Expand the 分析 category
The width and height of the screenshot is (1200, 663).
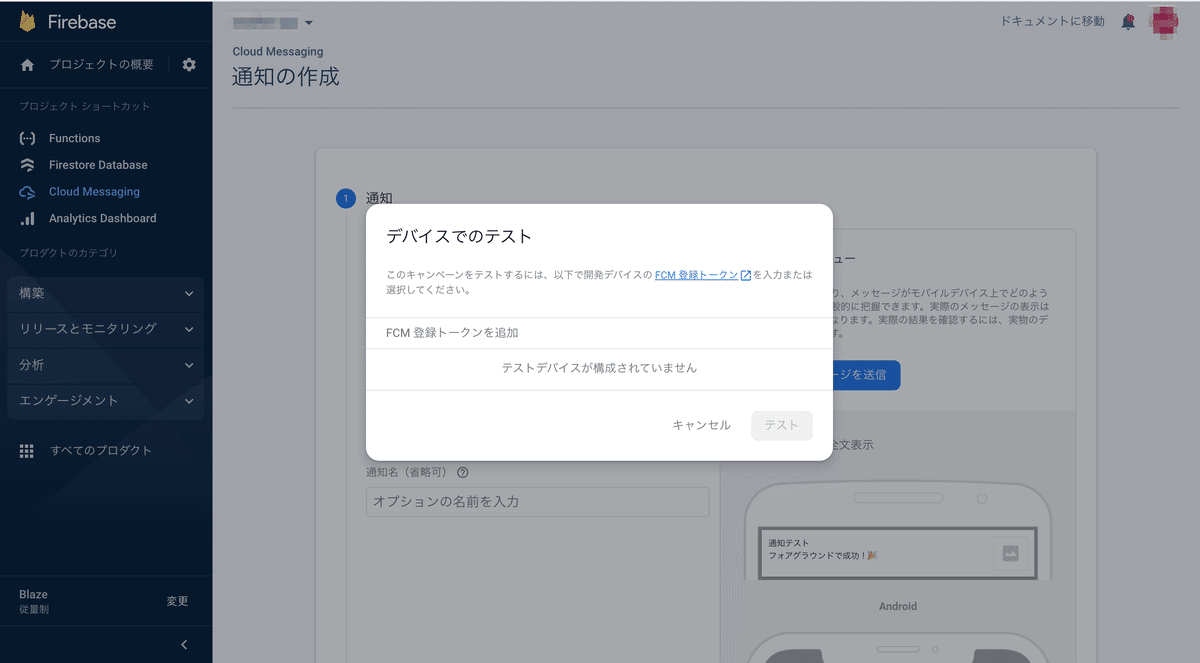(x=106, y=365)
